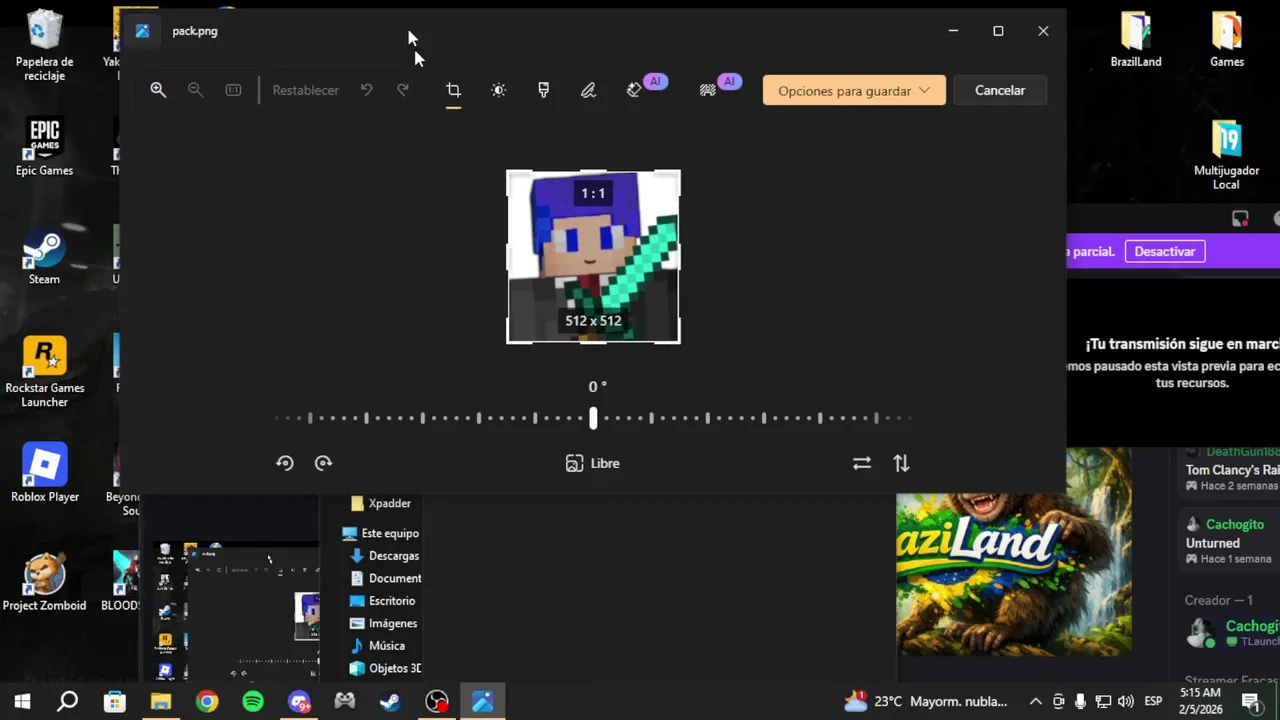
Task: Zoom out of the image
Action: coord(196,90)
